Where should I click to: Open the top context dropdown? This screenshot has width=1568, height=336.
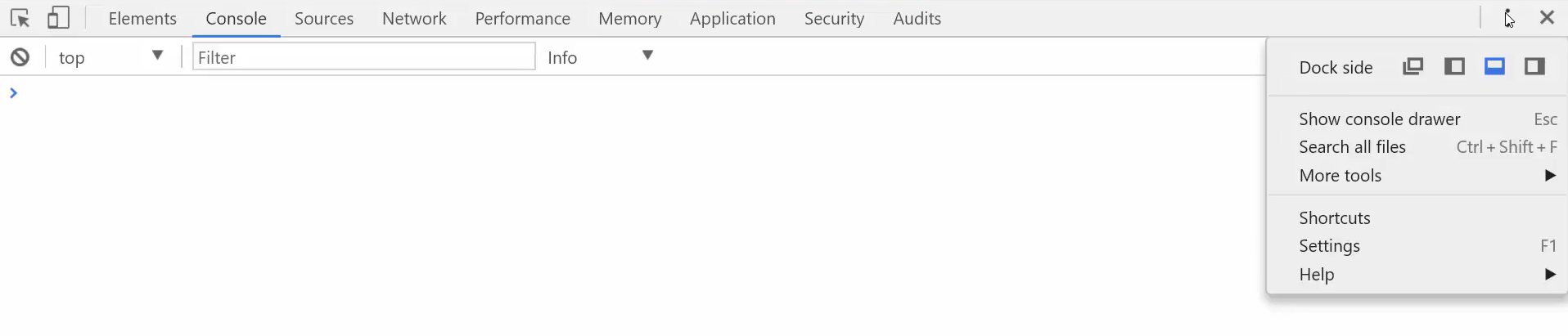coord(111,57)
